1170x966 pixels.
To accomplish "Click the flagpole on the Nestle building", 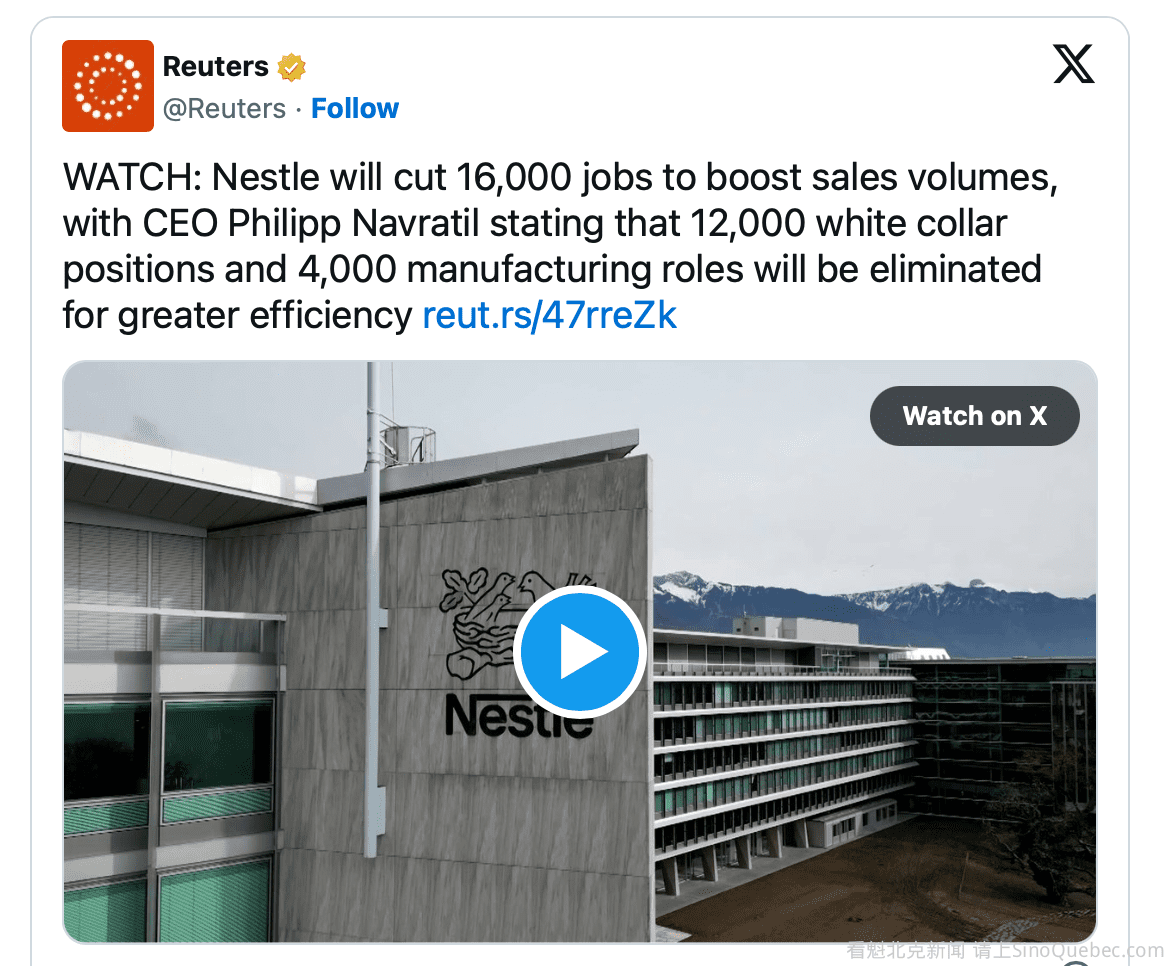I will [373, 600].
